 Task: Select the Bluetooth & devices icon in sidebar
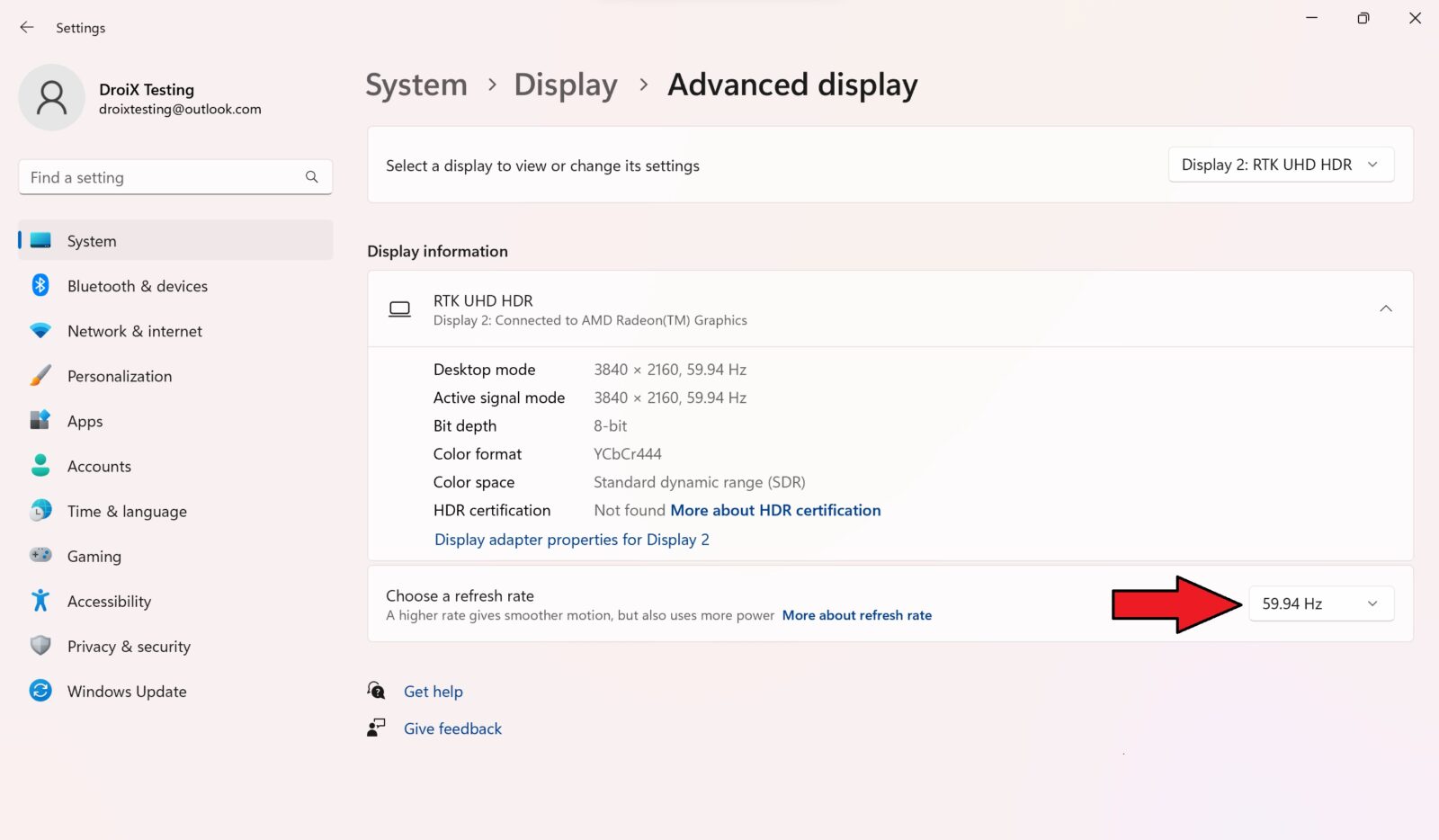[40, 285]
